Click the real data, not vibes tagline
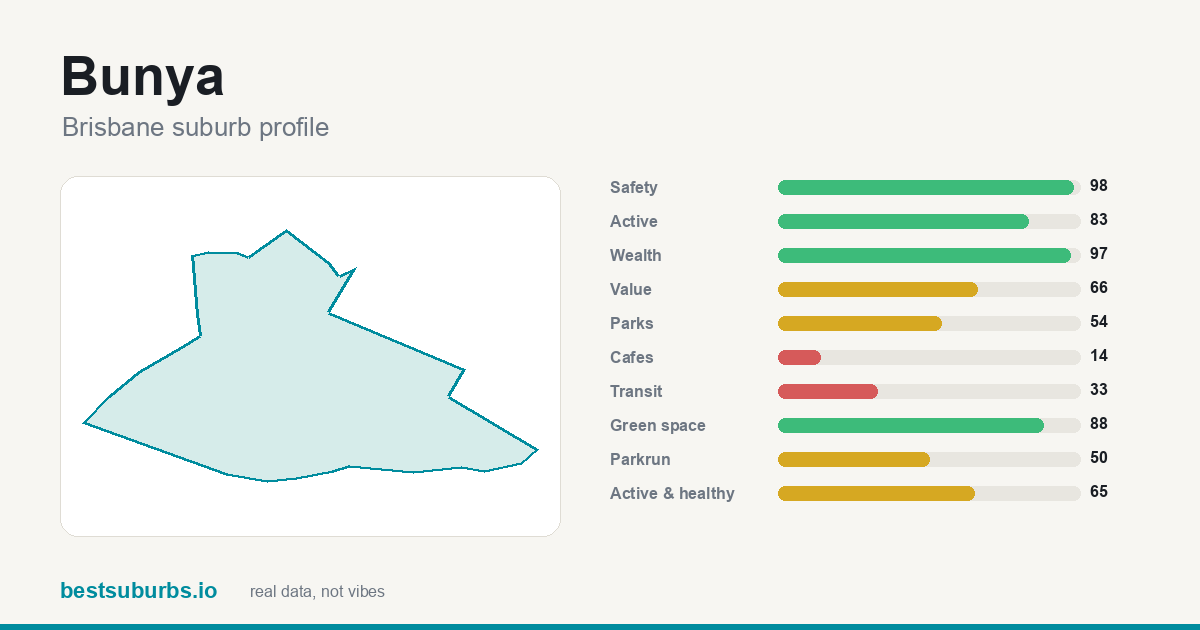 click(x=317, y=592)
